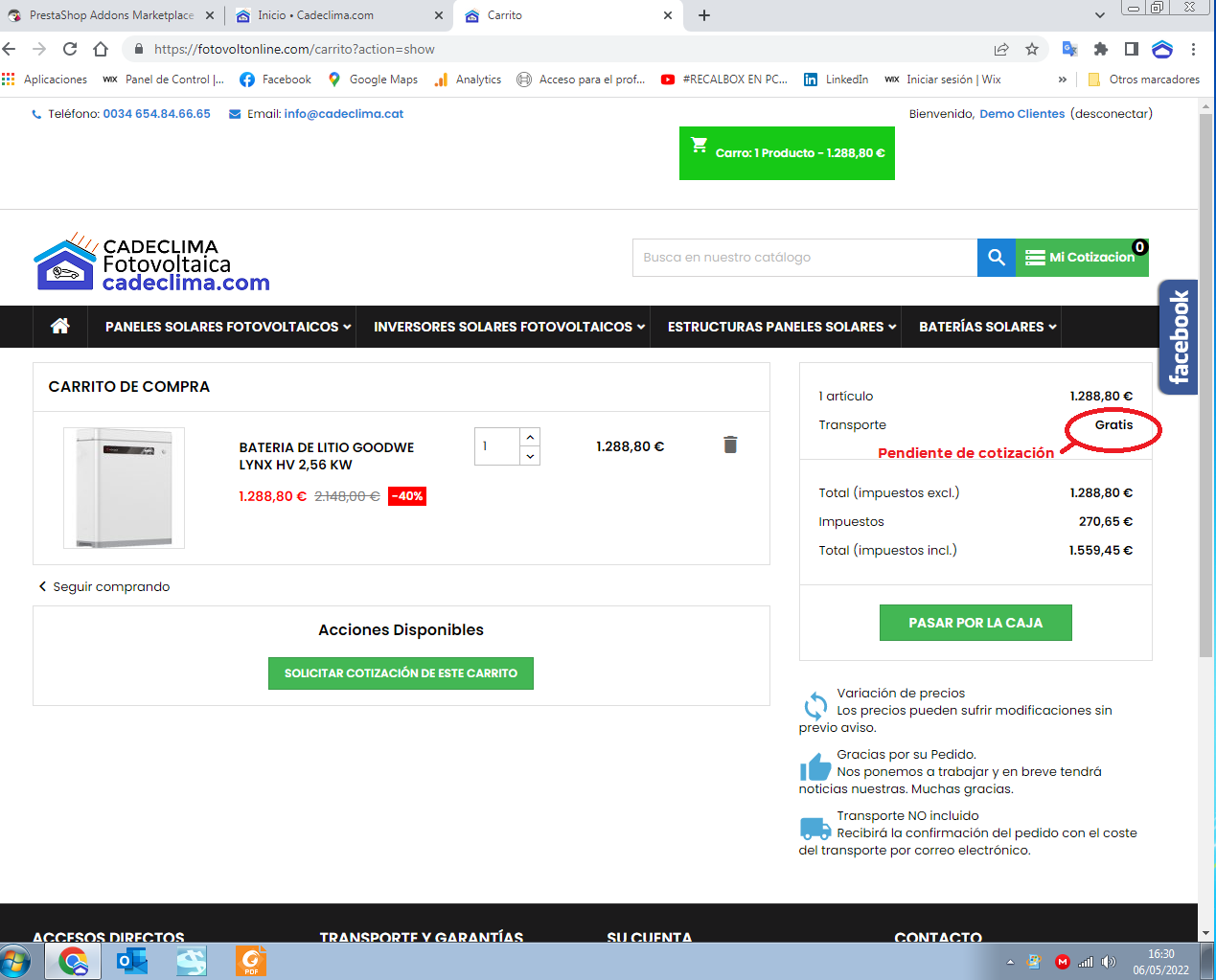
Task: Show hidden system tray icons arrow
Action: click(1010, 962)
